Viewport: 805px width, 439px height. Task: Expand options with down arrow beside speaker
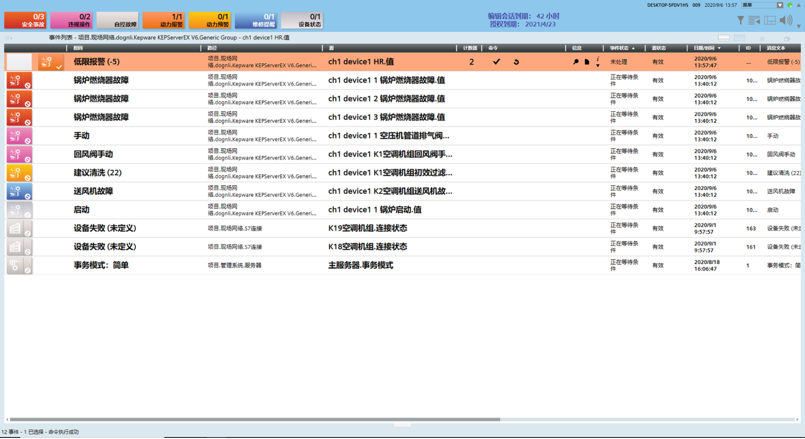tap(799, 25)
